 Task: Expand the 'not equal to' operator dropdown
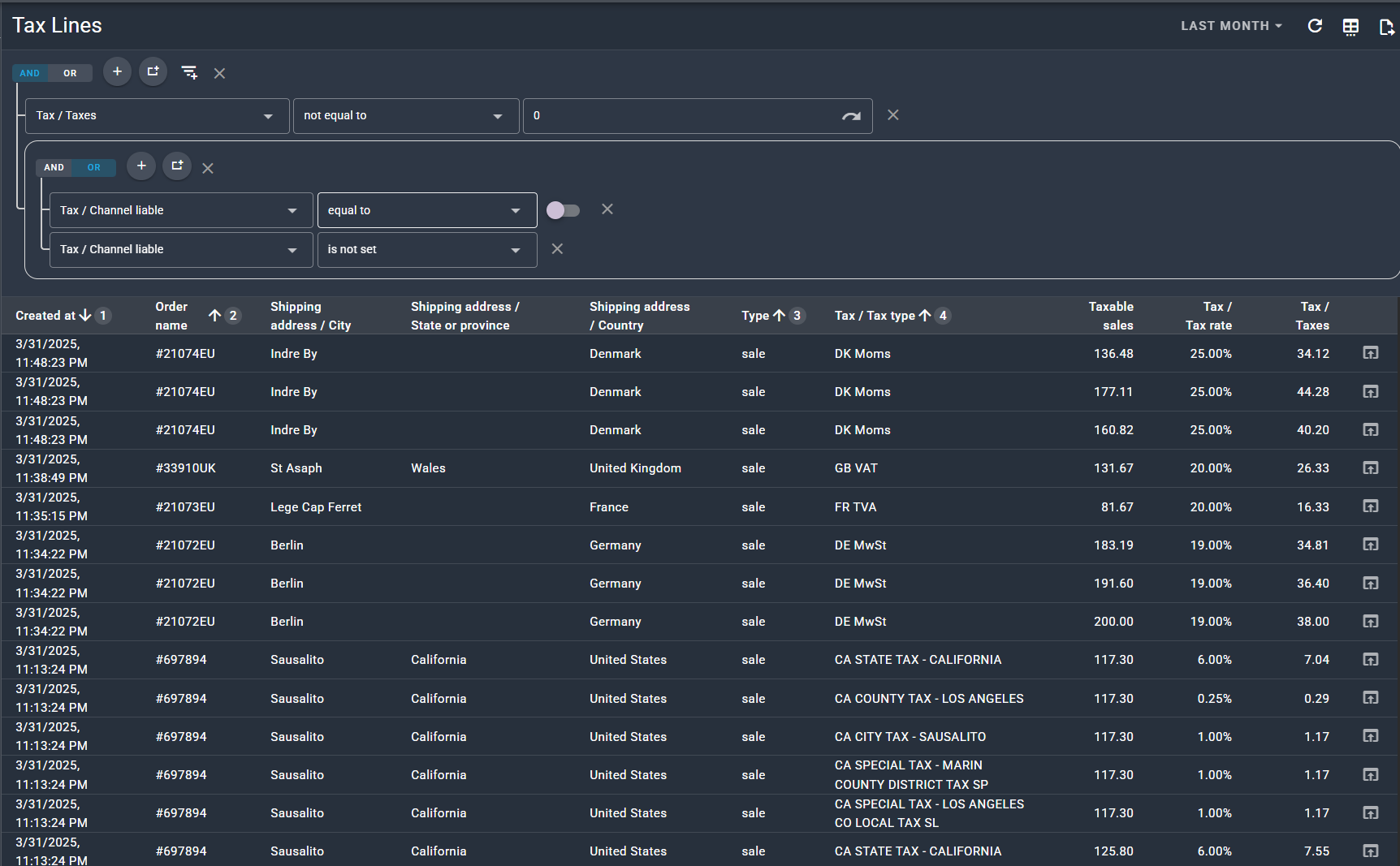[x=405, y=116]
